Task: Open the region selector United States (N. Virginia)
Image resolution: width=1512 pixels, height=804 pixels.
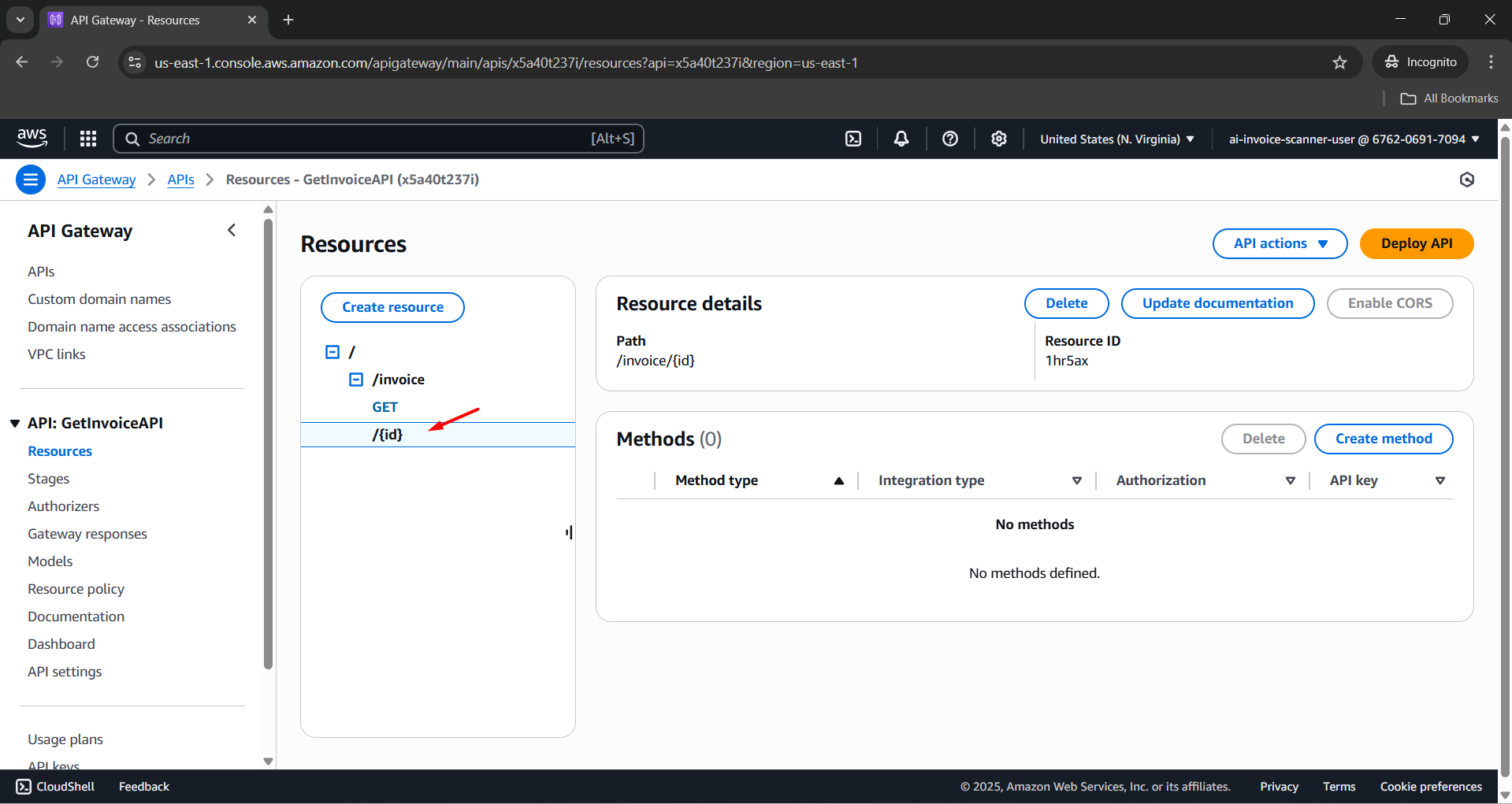Action: (1116, 139)
